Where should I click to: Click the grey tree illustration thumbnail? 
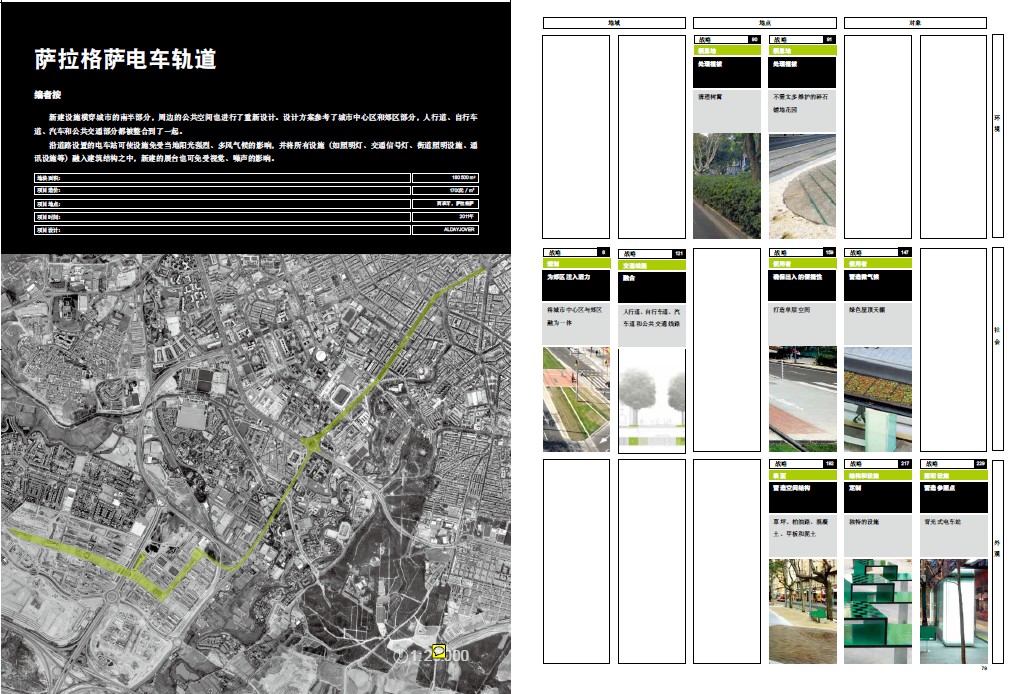click(651, 399)
